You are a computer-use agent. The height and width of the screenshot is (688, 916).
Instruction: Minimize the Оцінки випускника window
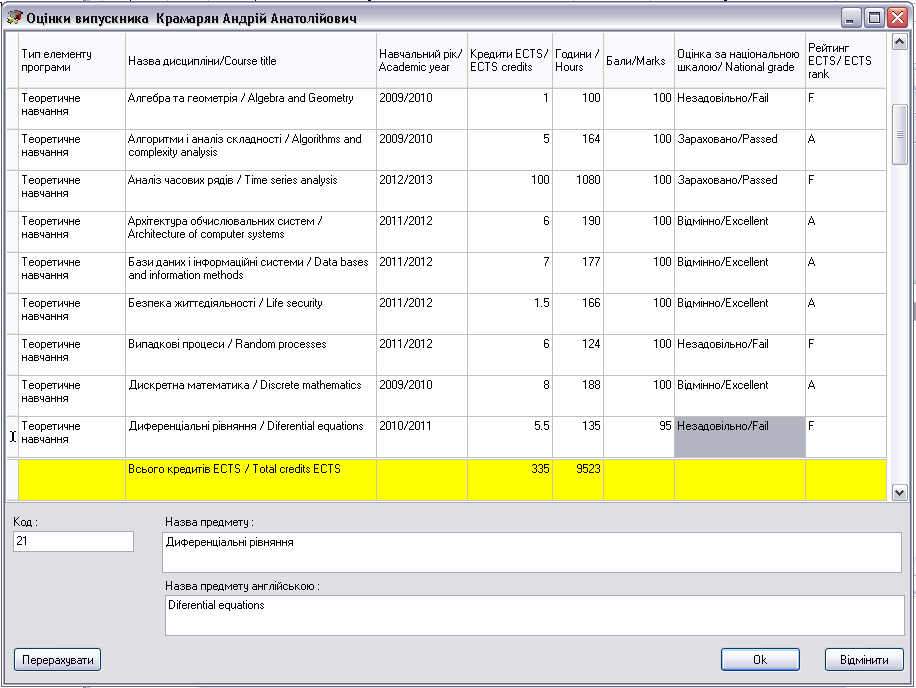(x=851, y=18)
